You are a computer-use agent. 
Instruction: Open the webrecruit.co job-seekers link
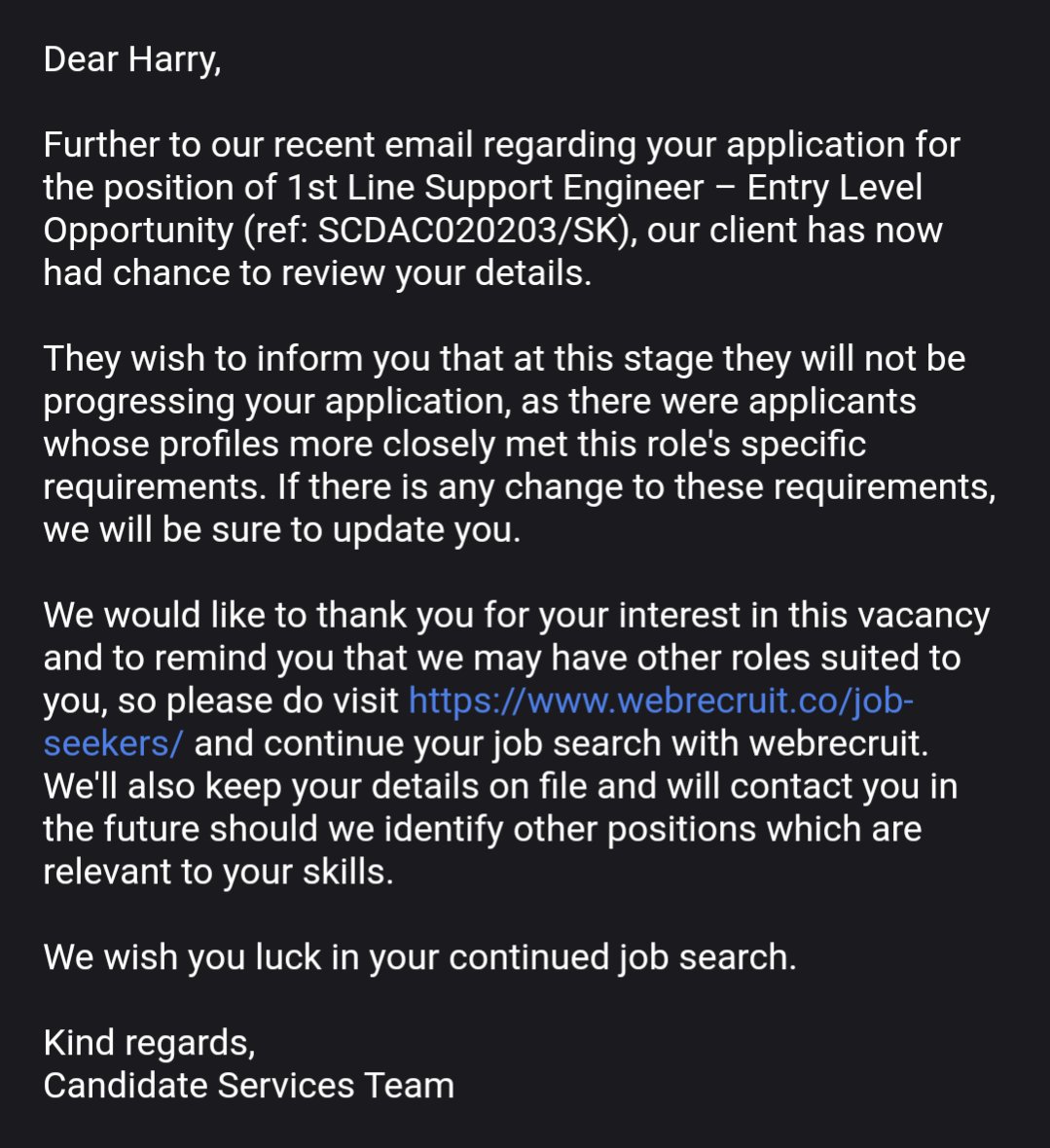pos(660,700)
